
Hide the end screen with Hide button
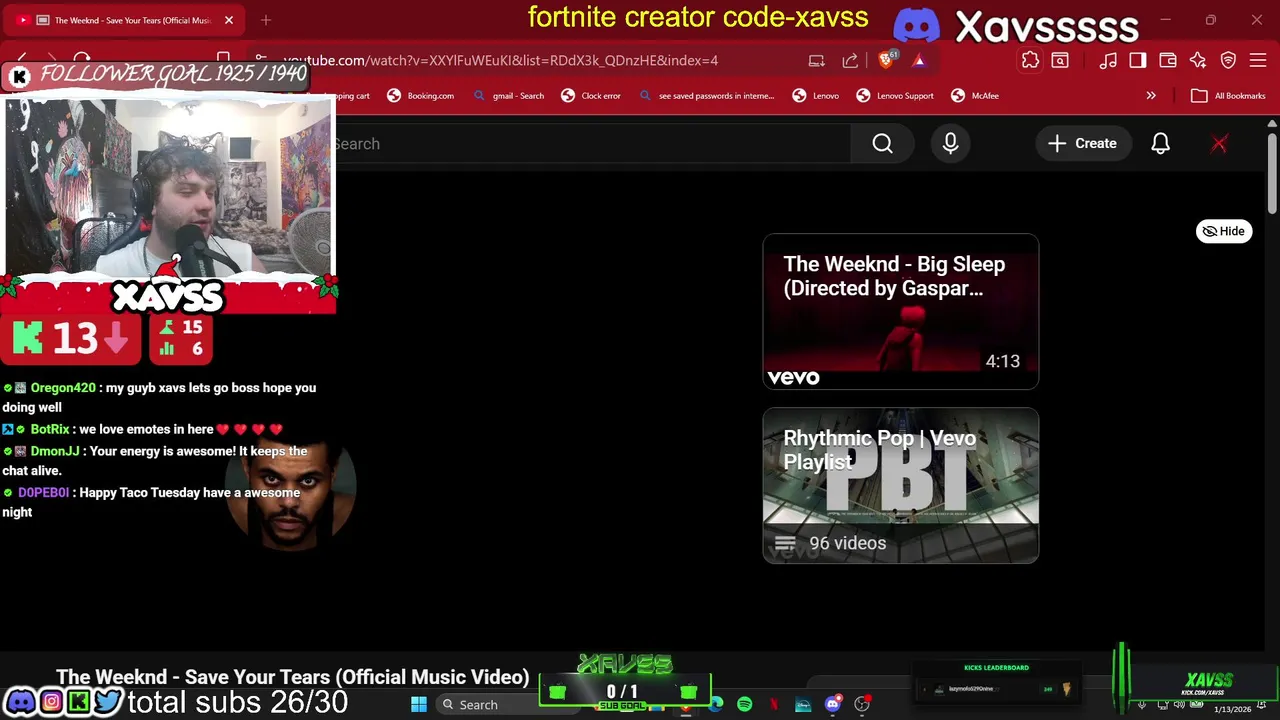click(x=1224, y=231)
